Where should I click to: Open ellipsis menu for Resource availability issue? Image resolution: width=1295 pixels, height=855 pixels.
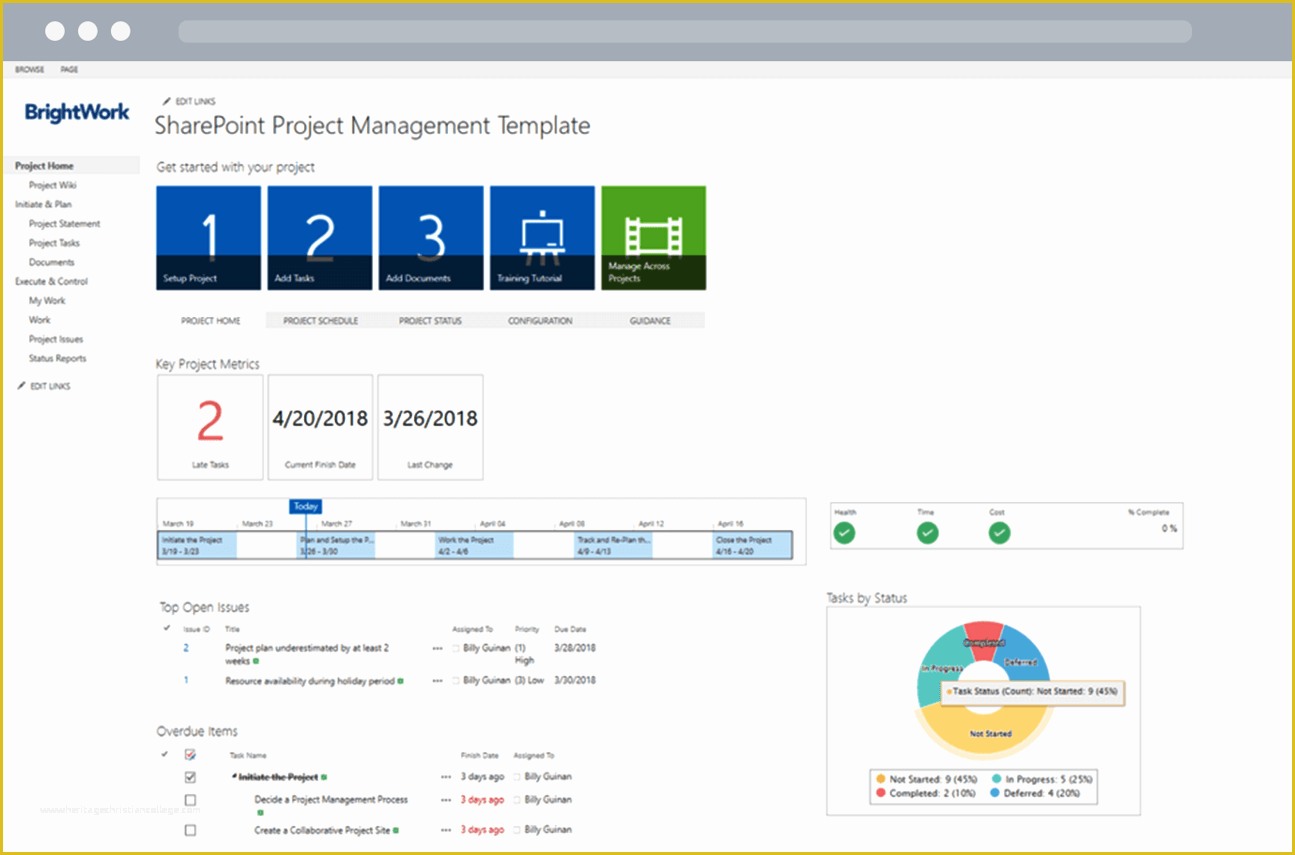point(437,681)
